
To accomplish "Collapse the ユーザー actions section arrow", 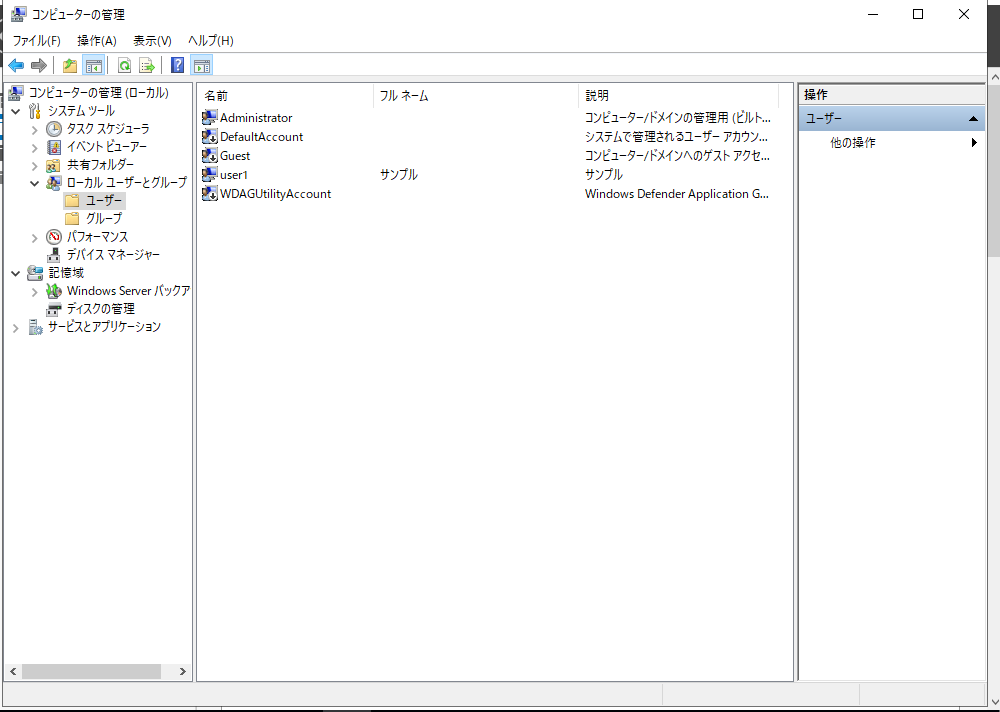I will click(x=973, y=119).
